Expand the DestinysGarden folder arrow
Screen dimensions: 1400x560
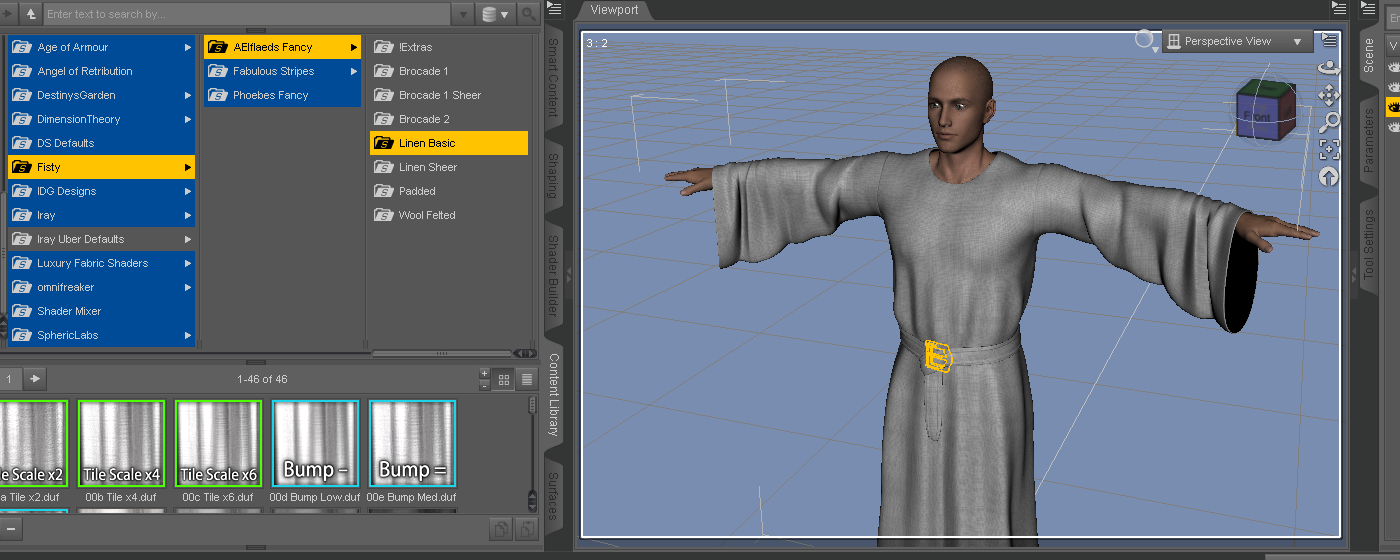coord(188,95)
